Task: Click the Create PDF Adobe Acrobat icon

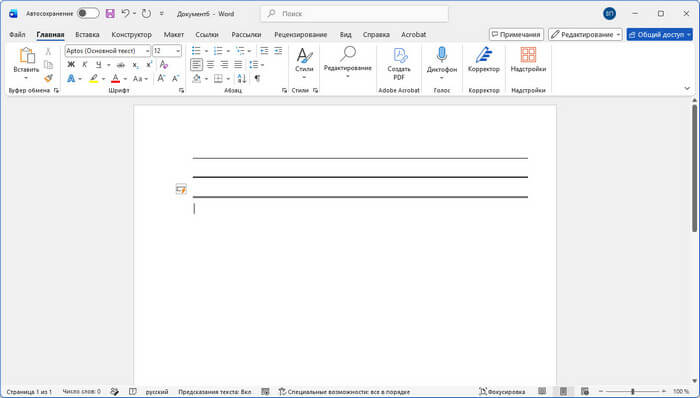Action: coord(399,64)
